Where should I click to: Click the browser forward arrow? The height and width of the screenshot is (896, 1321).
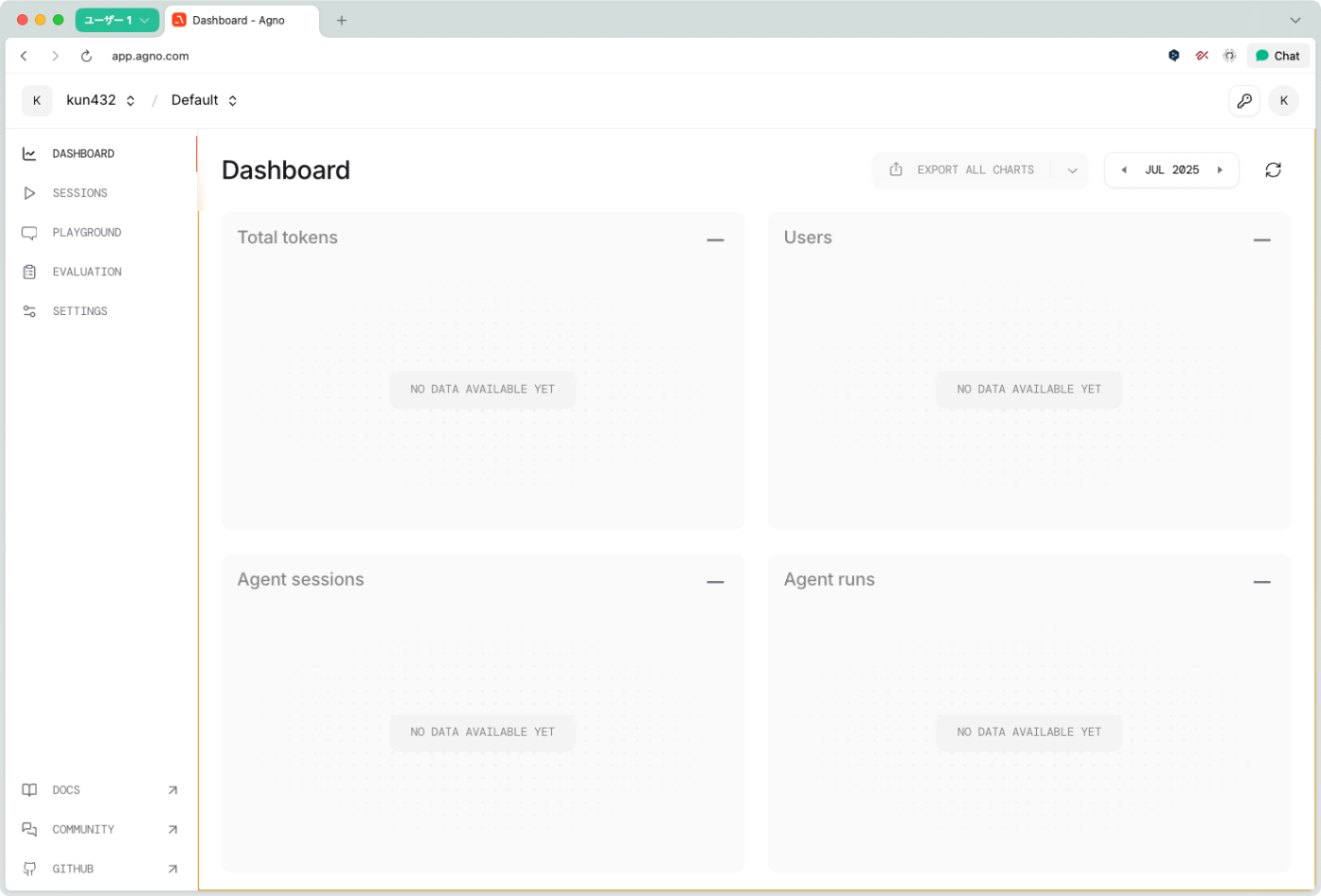click(55, 57)
